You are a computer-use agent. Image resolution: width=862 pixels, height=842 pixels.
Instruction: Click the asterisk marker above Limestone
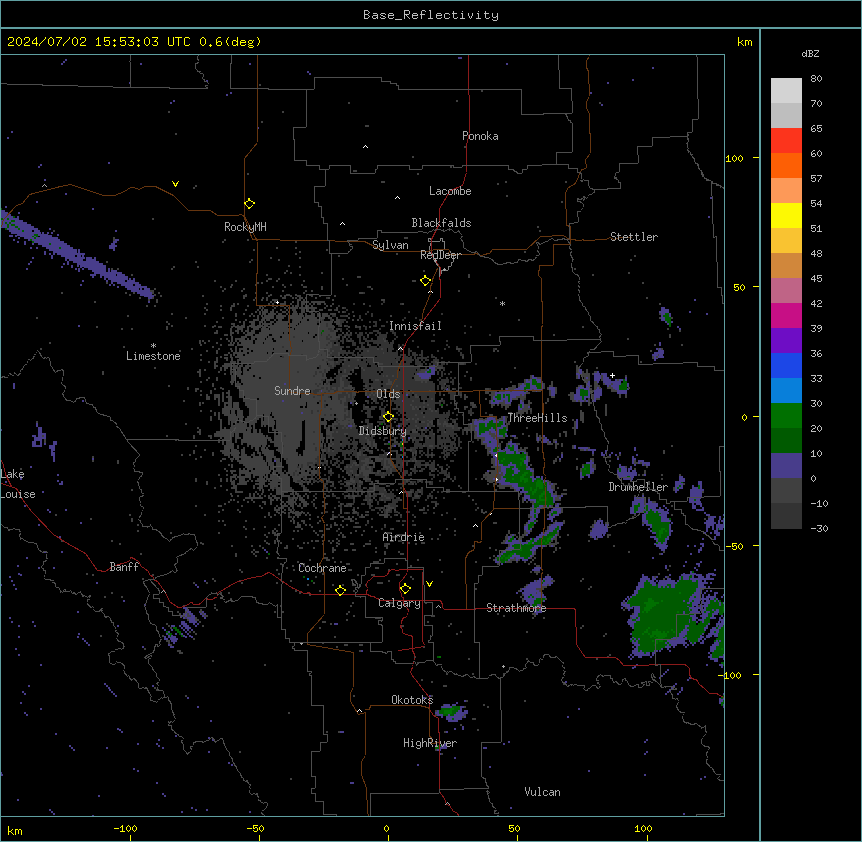[x=153, y=346]
